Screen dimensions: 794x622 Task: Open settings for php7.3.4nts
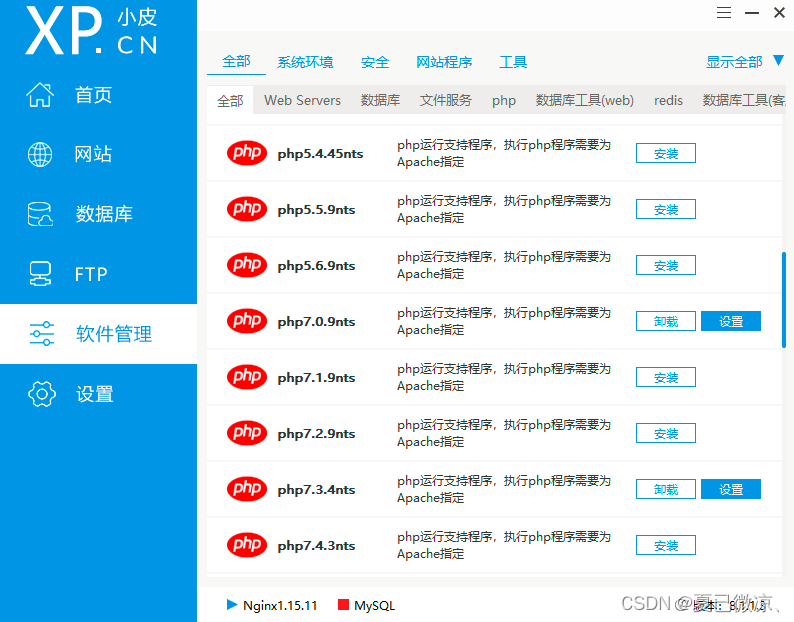[731, 489]
